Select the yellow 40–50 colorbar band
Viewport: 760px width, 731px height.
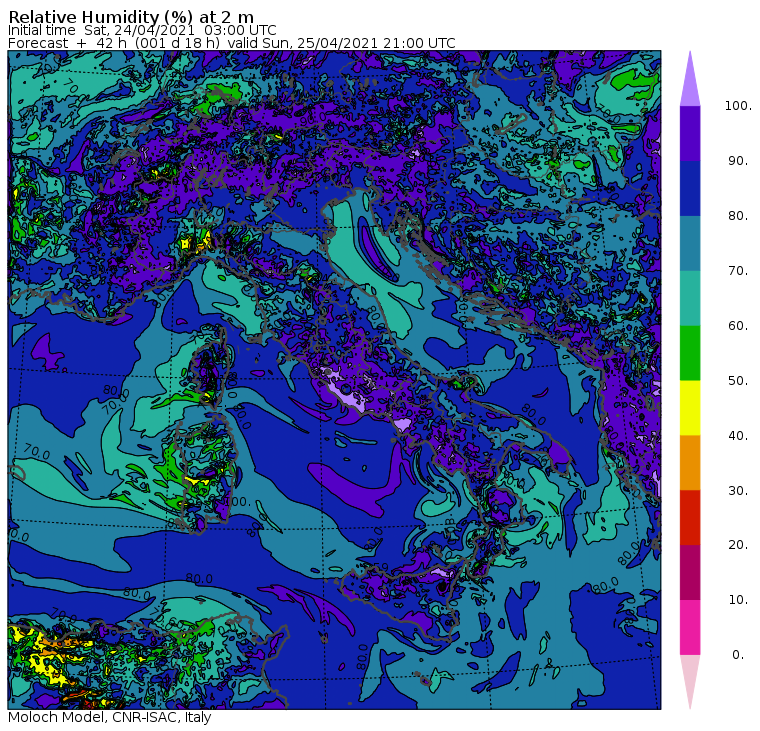point(690,408)
